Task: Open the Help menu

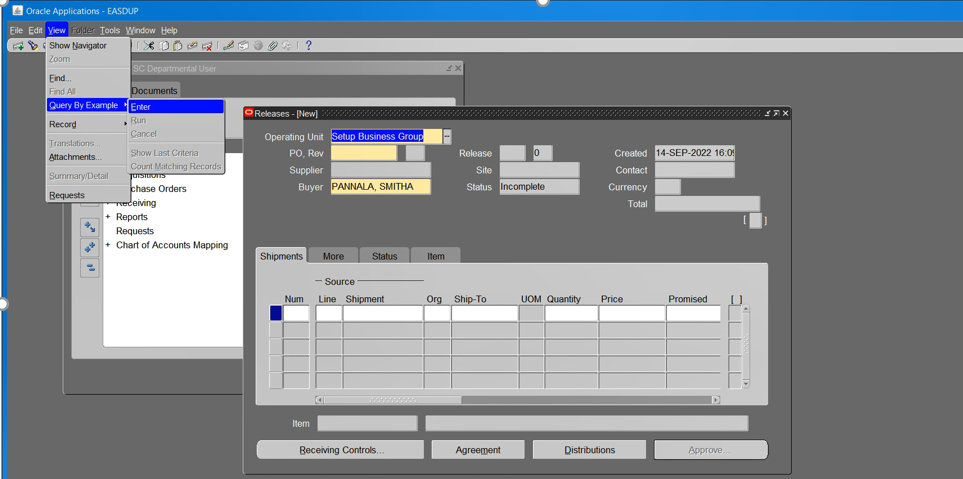Action: pyautogui.click(x=169, y=30)
